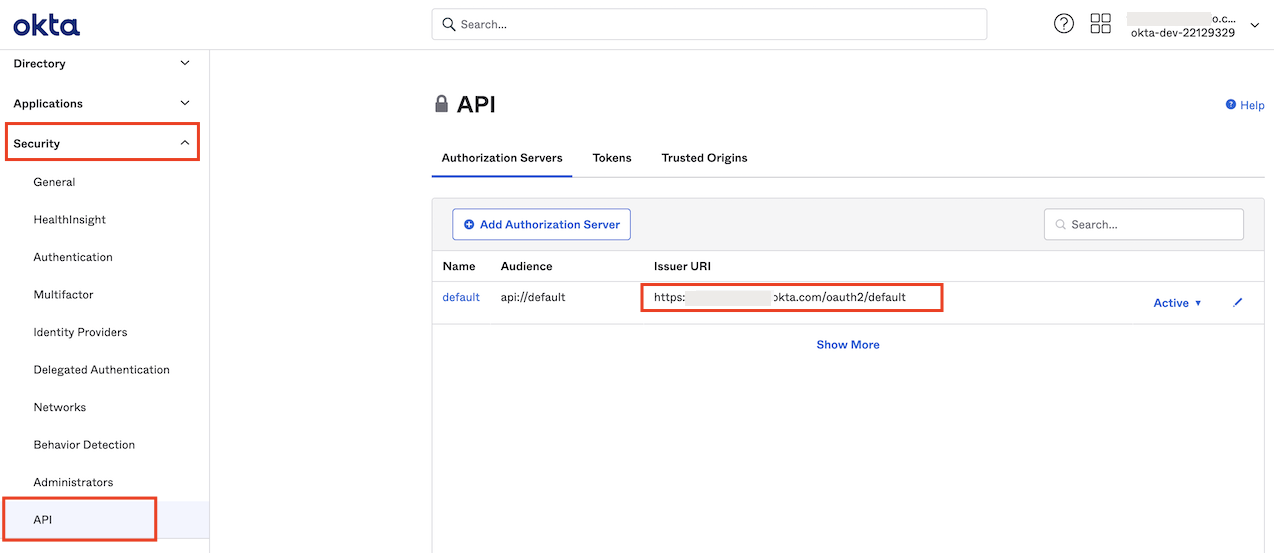Click the Okta logo
This screenshot has width=1274, height=553.
click(46, 25)
